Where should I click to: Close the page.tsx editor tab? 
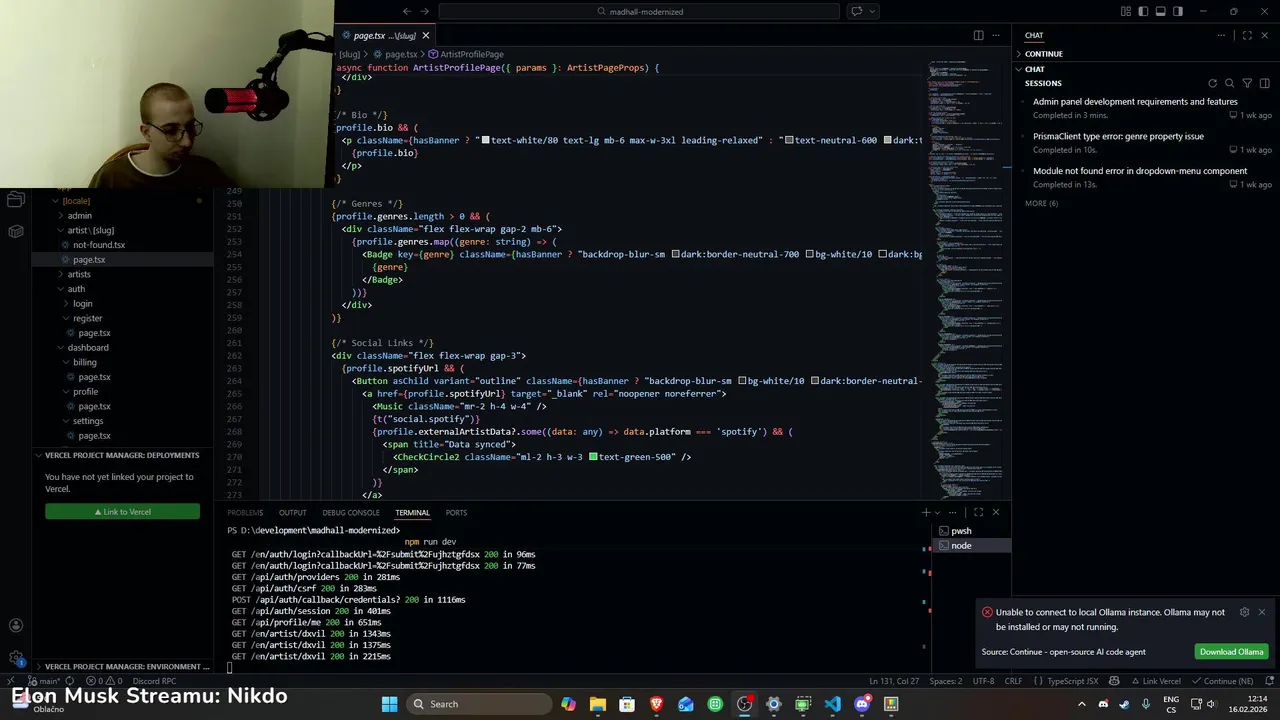(425, 35)
